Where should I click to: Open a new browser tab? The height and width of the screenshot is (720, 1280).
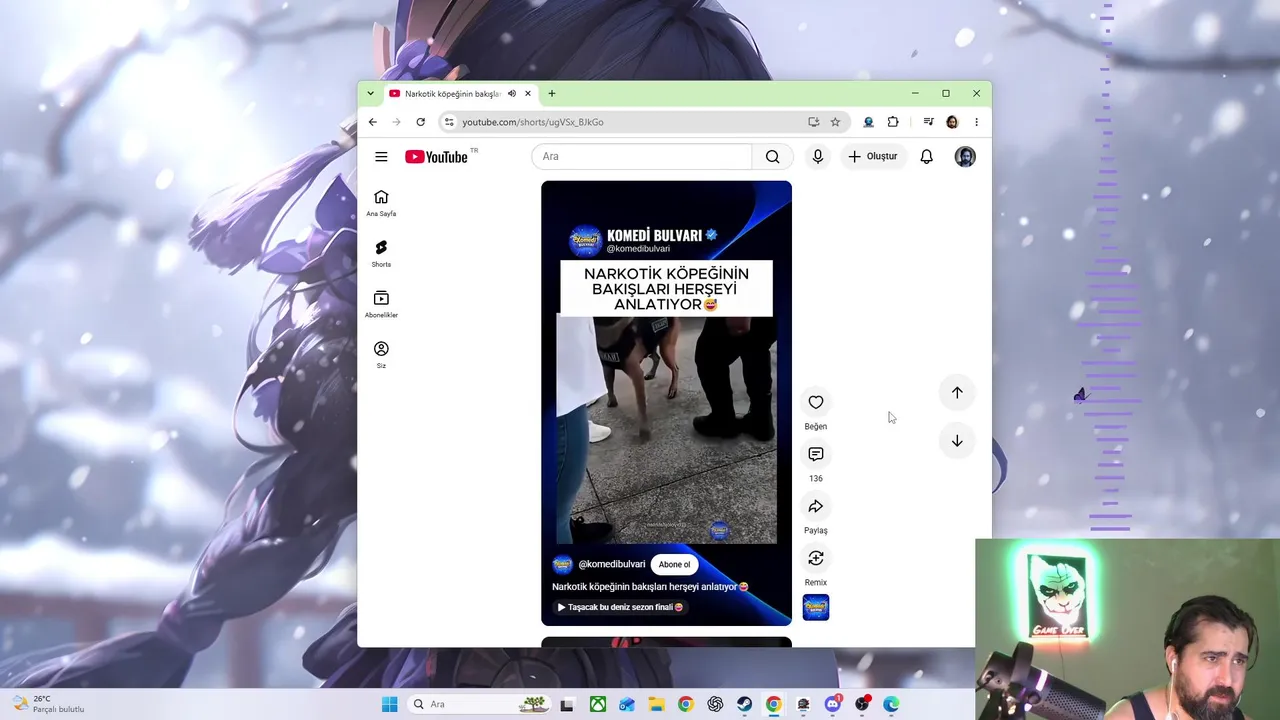point(551,94)
